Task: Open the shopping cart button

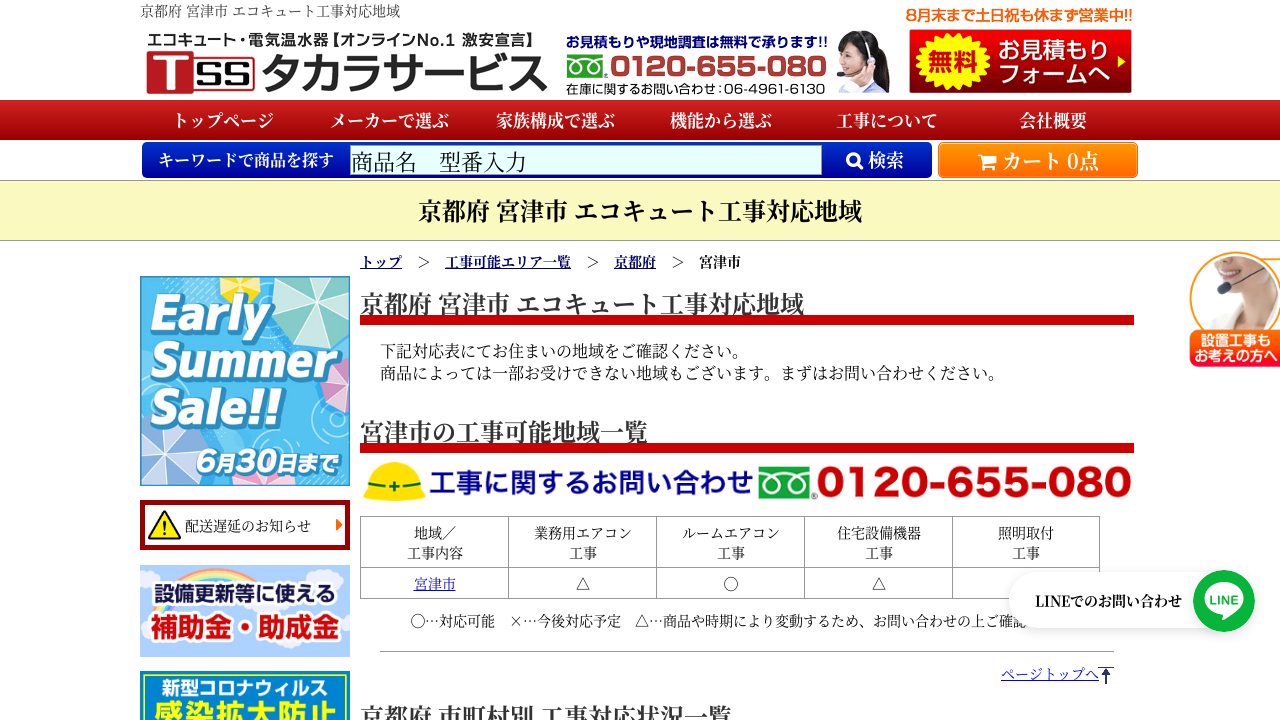Action: pyautogui.click(x=1037, y=161)
